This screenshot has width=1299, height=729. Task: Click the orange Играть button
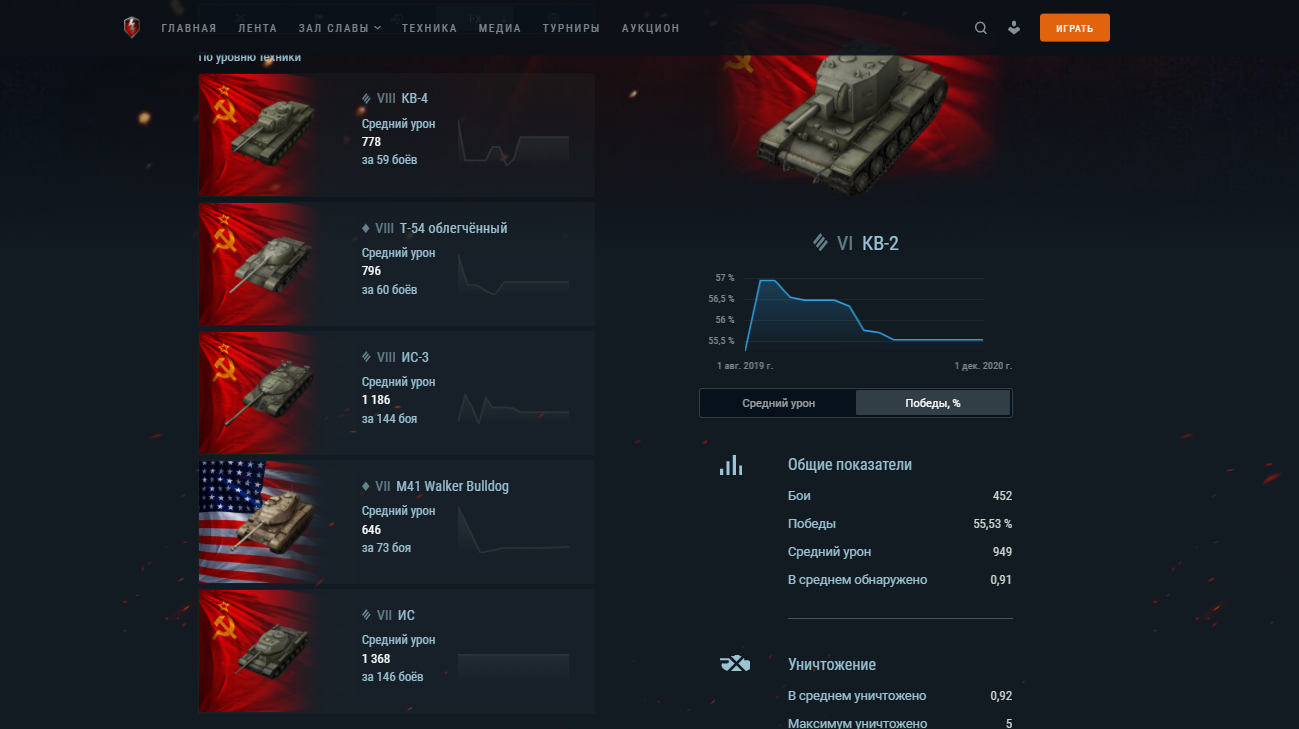1075,28
